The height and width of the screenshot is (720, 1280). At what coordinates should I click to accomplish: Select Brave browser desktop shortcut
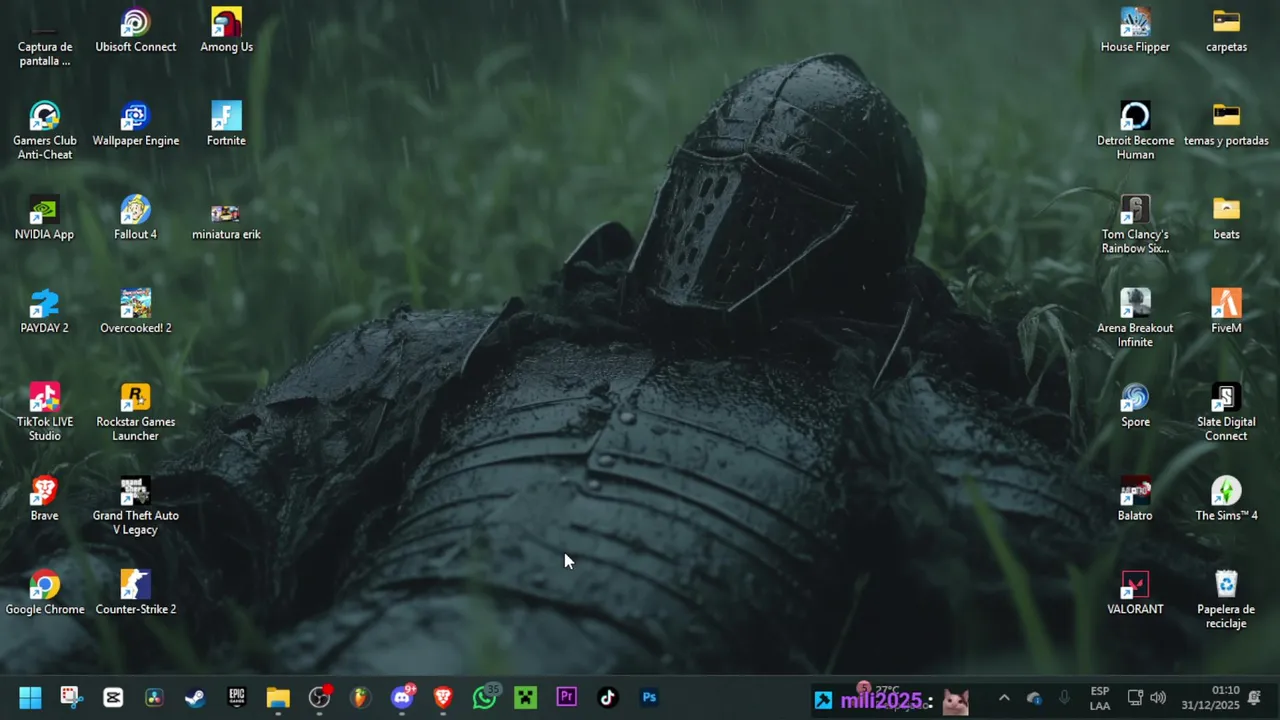click(44, 499)
